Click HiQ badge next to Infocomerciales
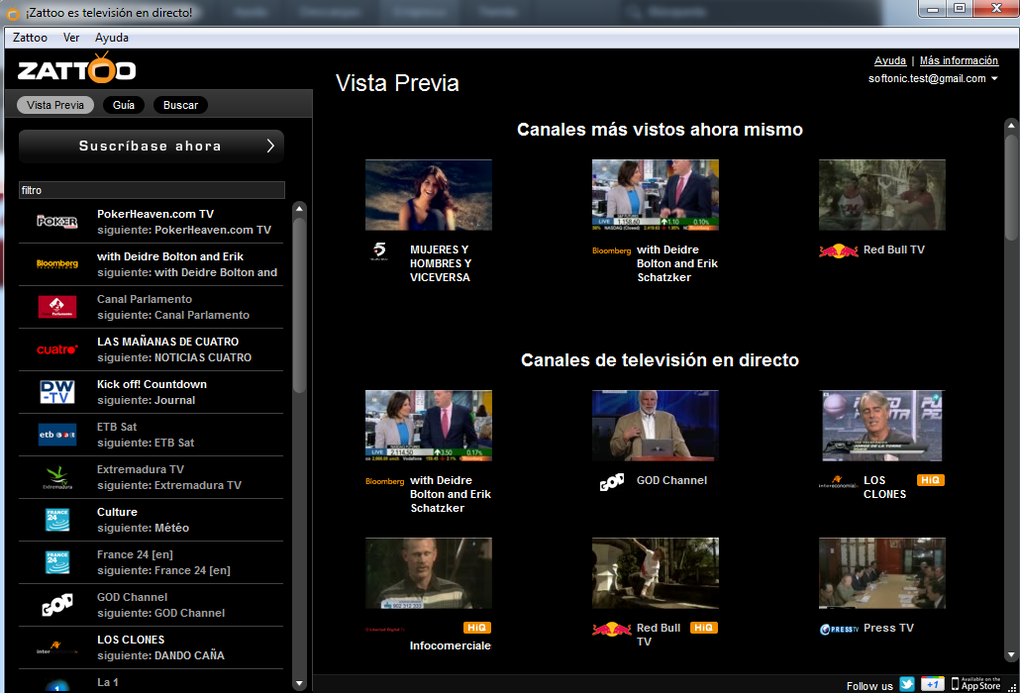The height and width of the screenshot is (693, 1020). 477,627
